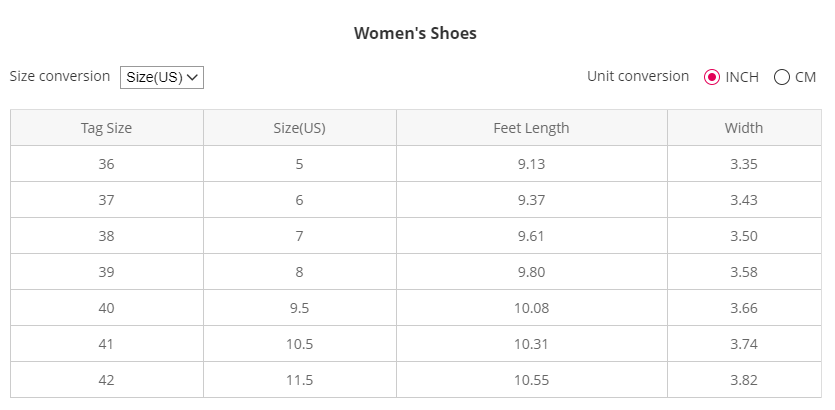Click the US size 9.5 cell
Screen dimensions: 835x410
pos(299,308)
